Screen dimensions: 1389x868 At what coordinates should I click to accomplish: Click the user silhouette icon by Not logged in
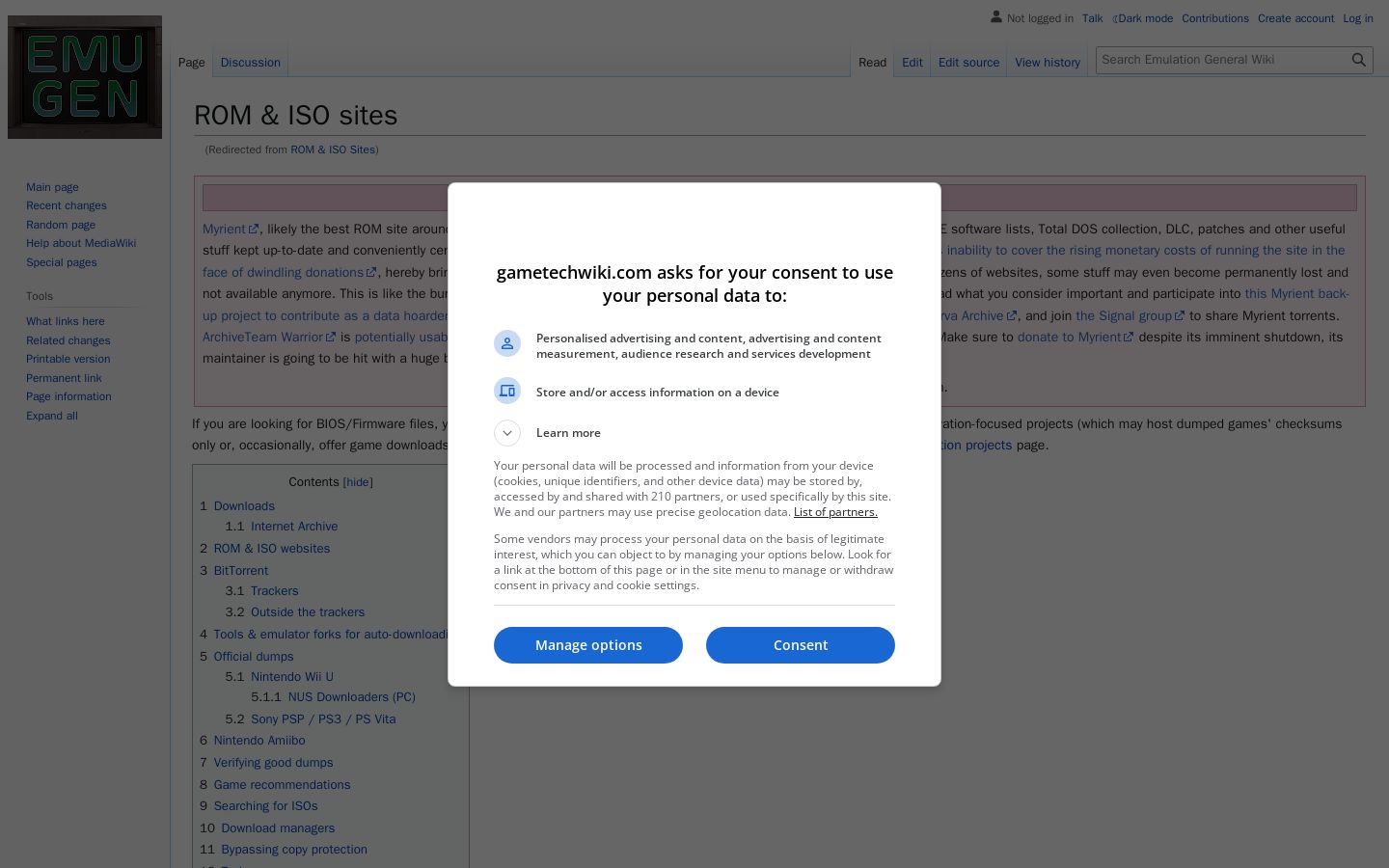996,17
